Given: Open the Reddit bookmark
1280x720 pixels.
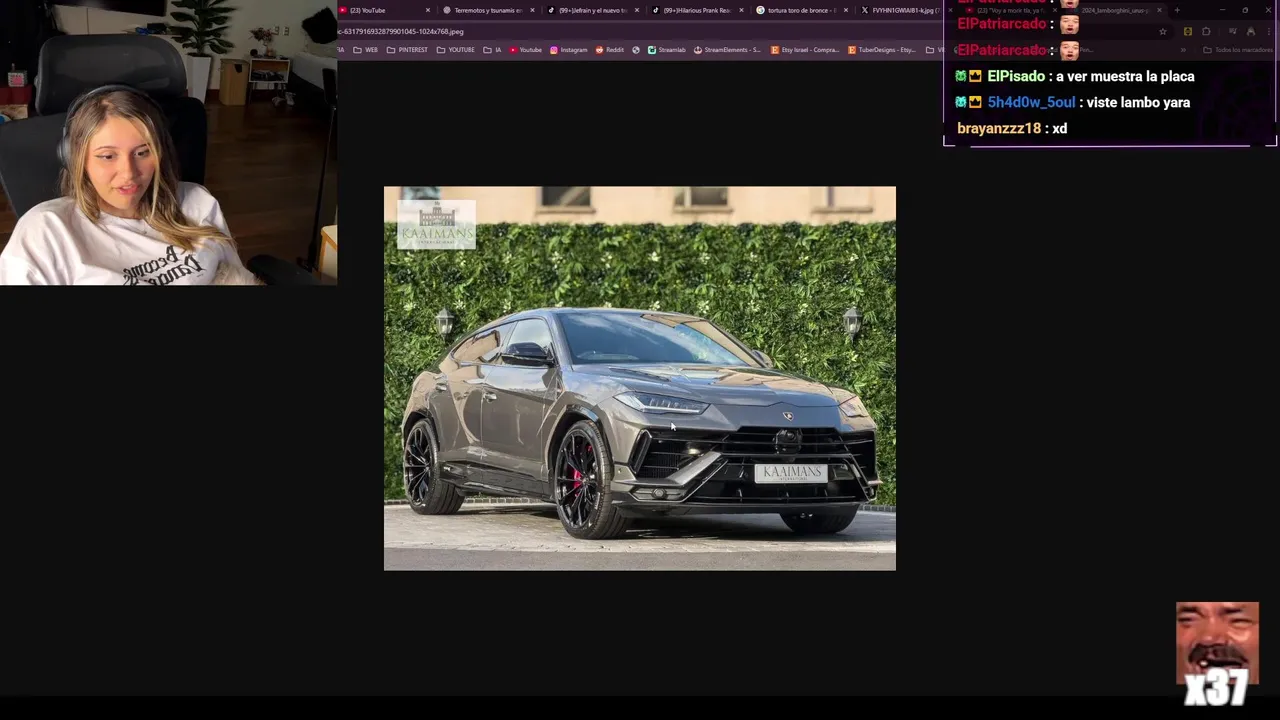Looking at the screenshot, I should (609, 50).
